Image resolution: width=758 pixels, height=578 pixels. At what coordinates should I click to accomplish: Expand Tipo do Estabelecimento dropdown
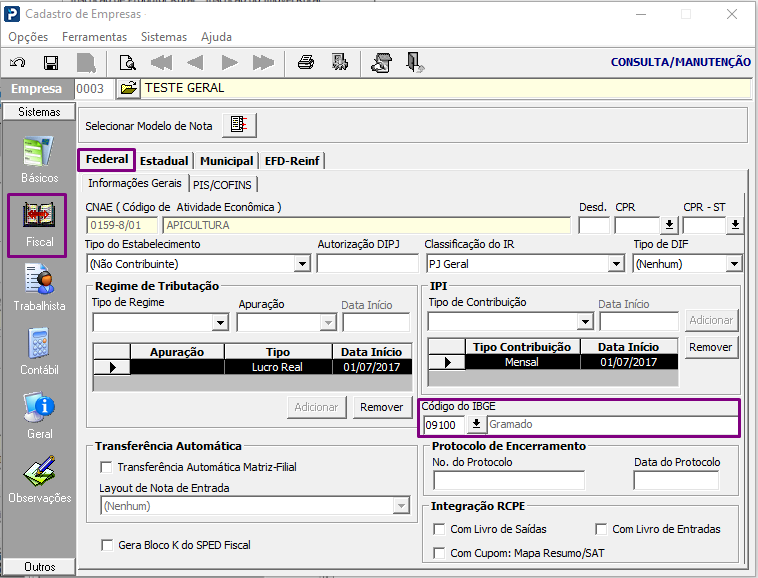(302, 264)
